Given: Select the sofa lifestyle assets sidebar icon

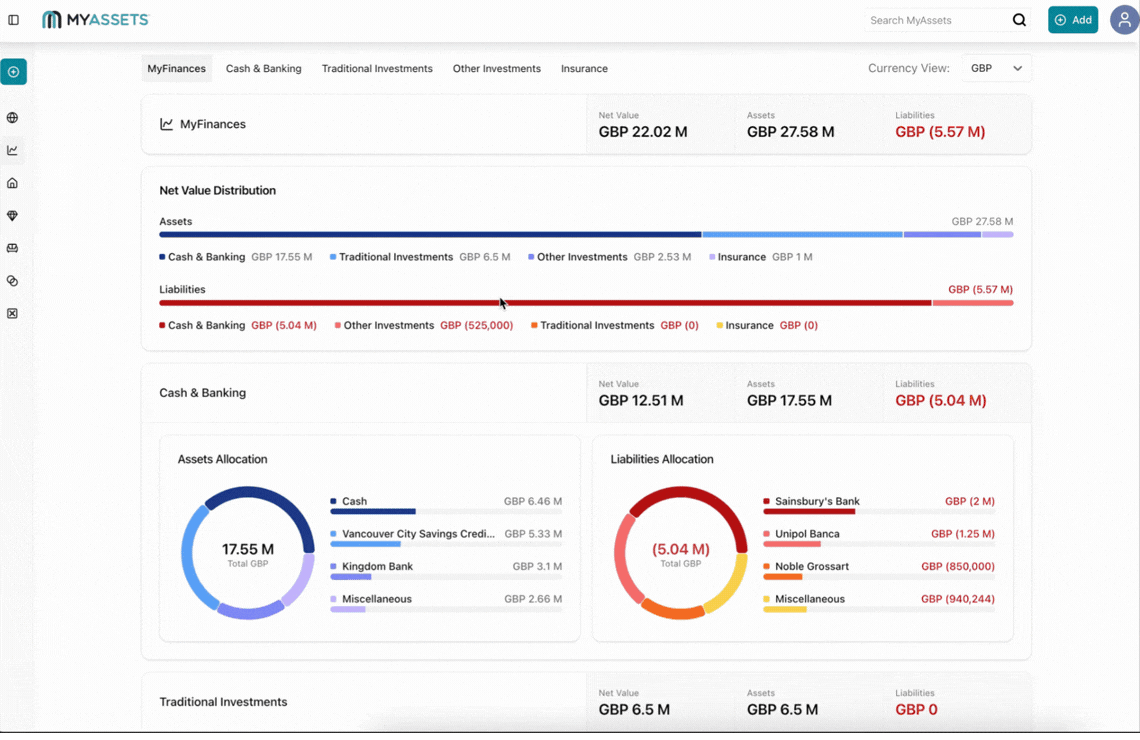Looking at the screenshot, I should pos(13,248).
